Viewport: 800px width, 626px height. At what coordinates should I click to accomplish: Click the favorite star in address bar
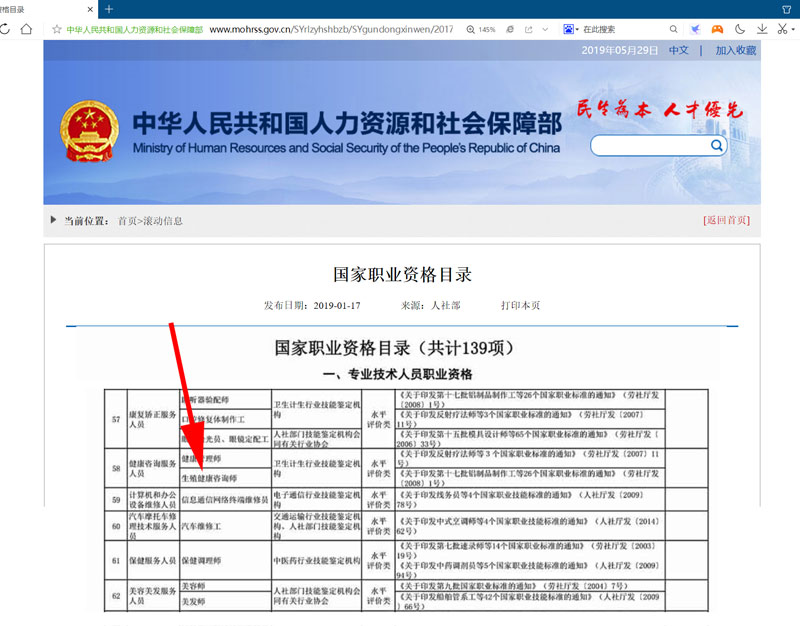[55, 30]
